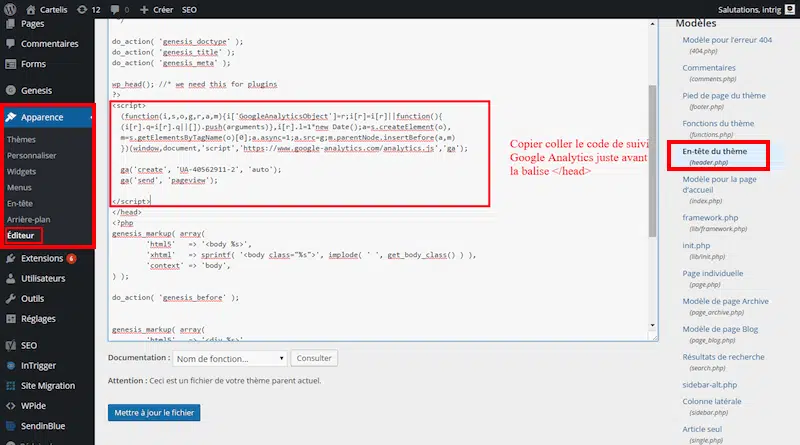Click the Consulter button
800x445 pixels.
click(x=314, y=358)
